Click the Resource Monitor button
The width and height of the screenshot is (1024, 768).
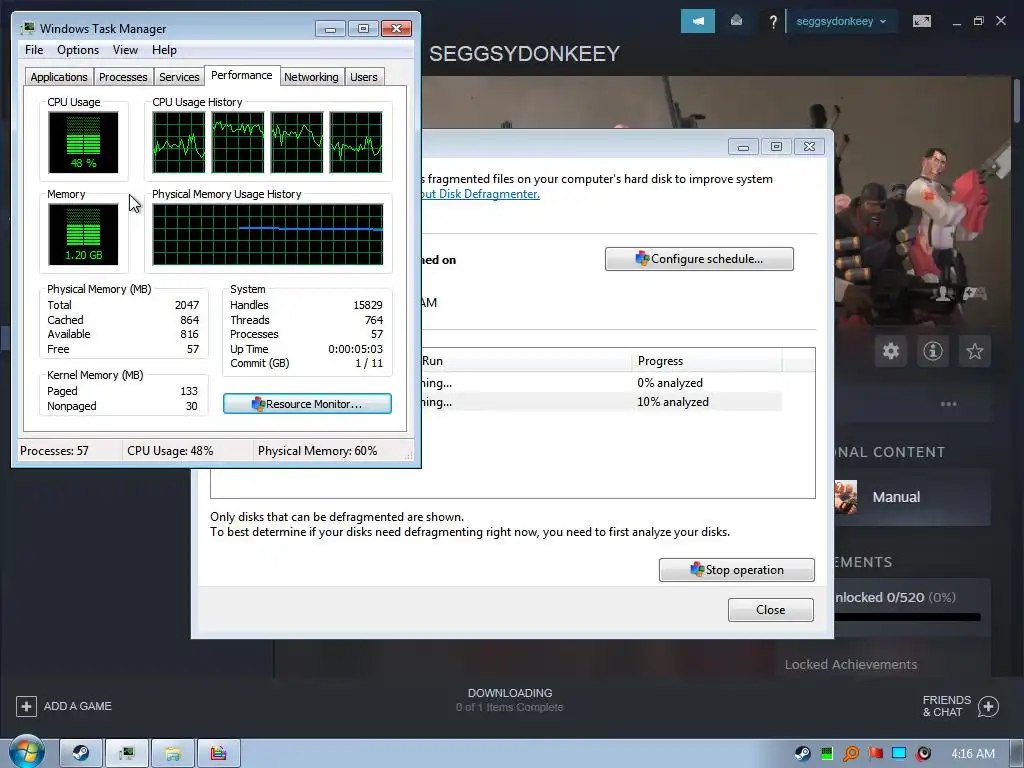(x=307, y=404)
